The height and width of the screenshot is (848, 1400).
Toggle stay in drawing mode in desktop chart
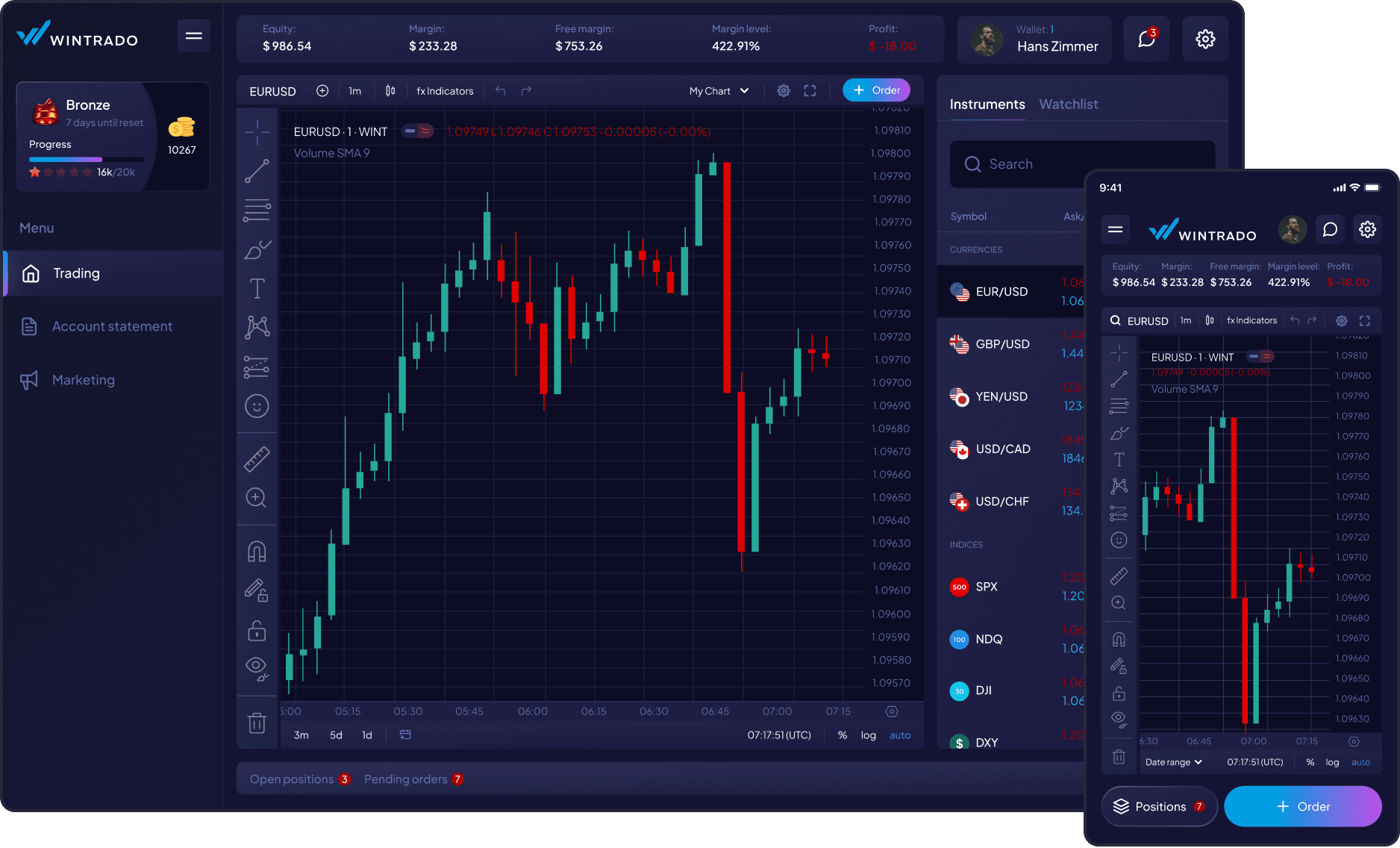pos(257,590)
